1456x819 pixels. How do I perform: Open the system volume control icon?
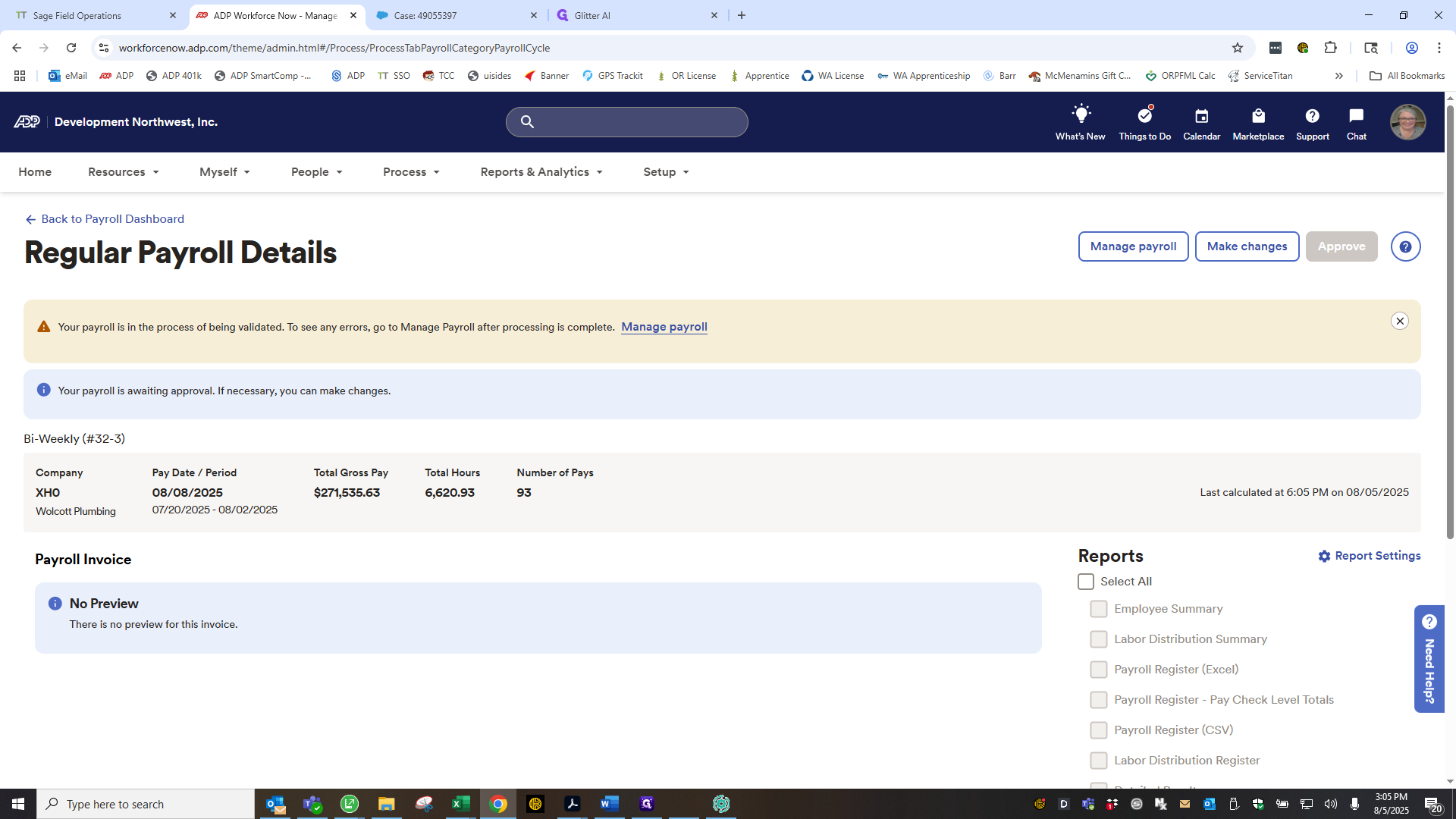click(1330, 804)
